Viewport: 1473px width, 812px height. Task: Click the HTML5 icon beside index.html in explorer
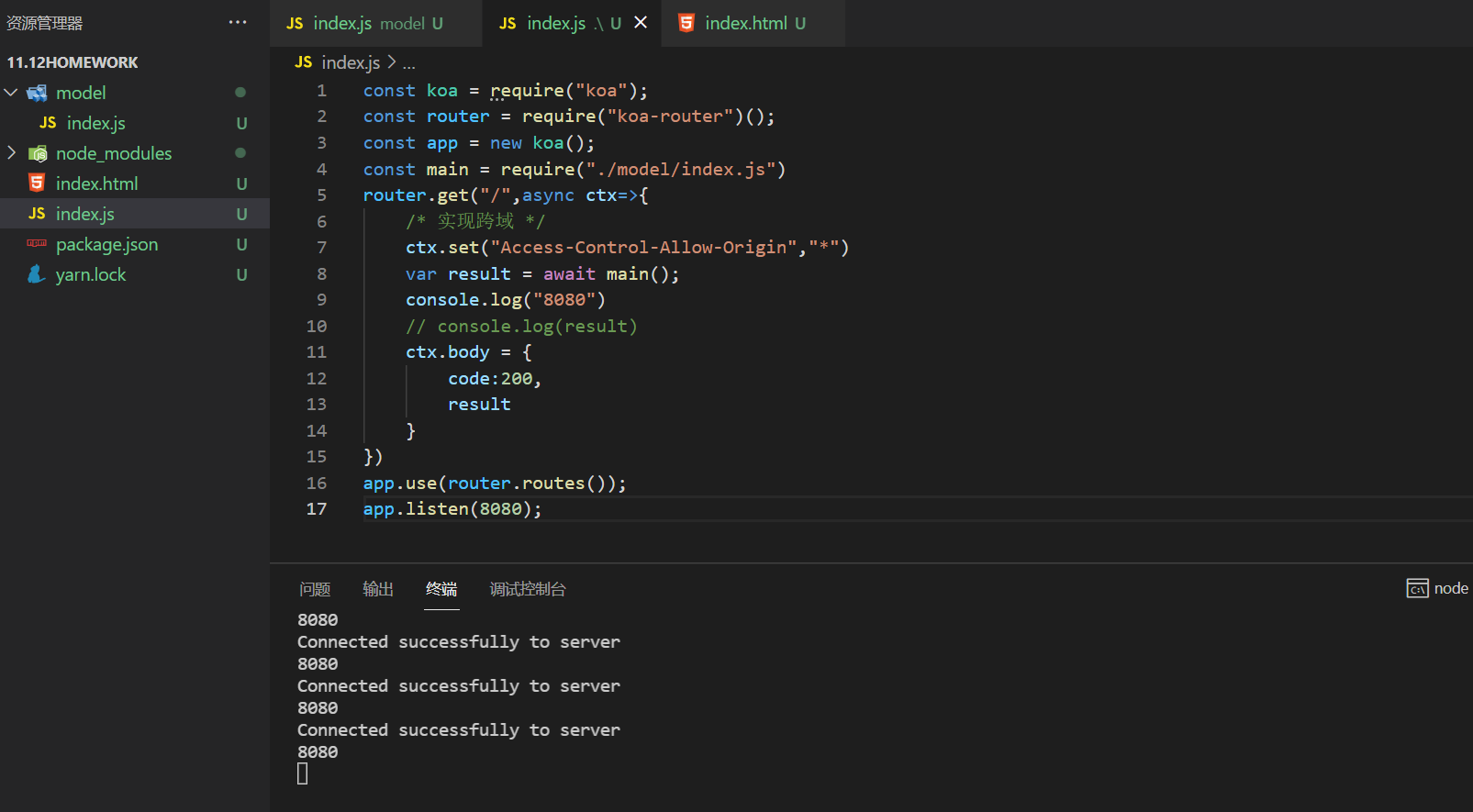(x=37, y=184)
